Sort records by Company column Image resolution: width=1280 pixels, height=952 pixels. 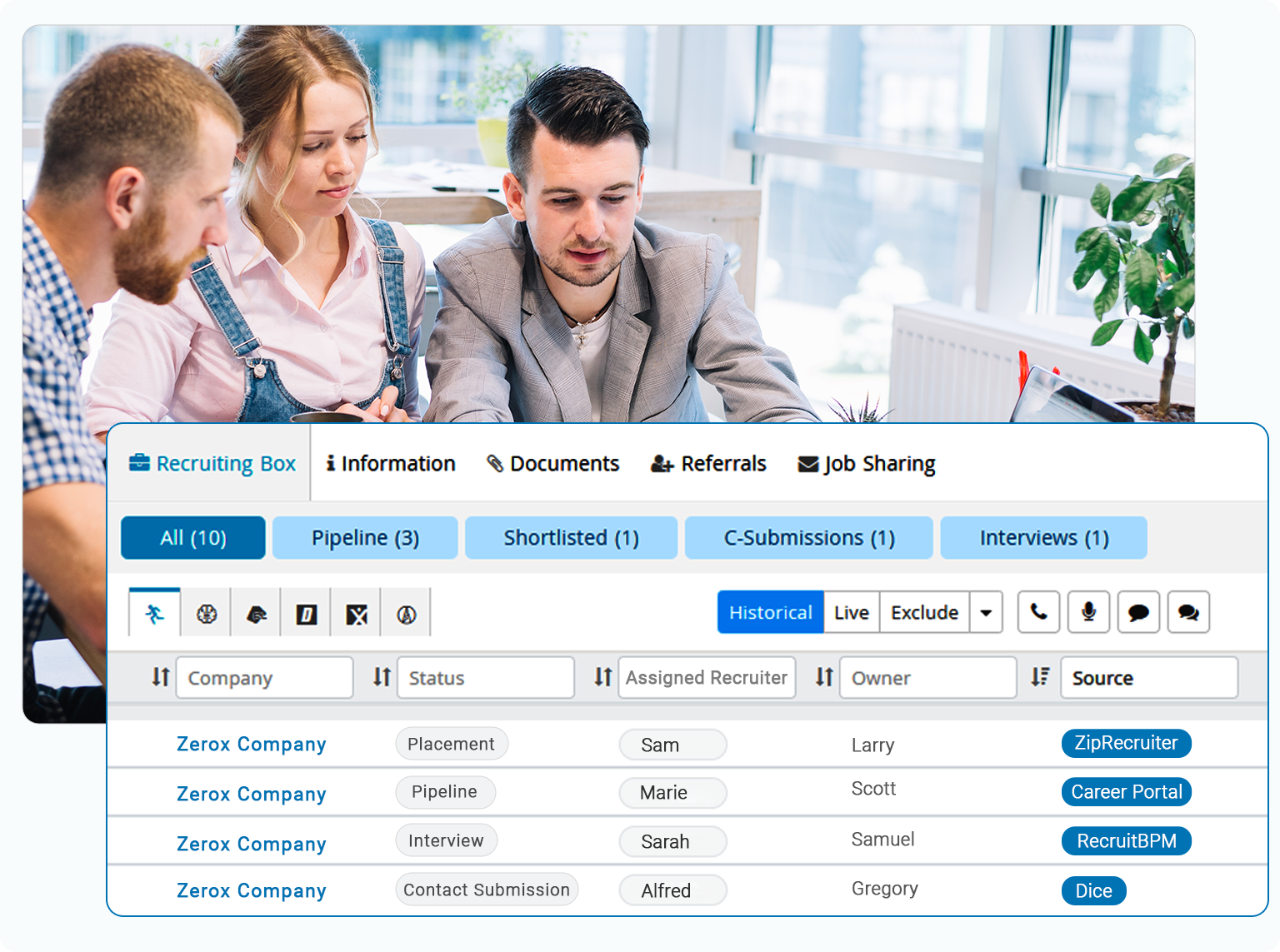click(x=159, y=677)
